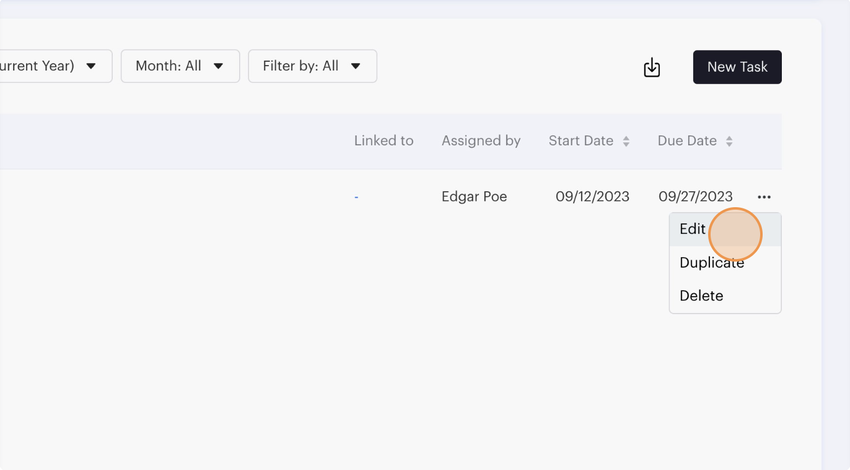The width and height of the screenshot is (850, 470).
Task: Open the Month: All dropdown
Action: (180, 66)
